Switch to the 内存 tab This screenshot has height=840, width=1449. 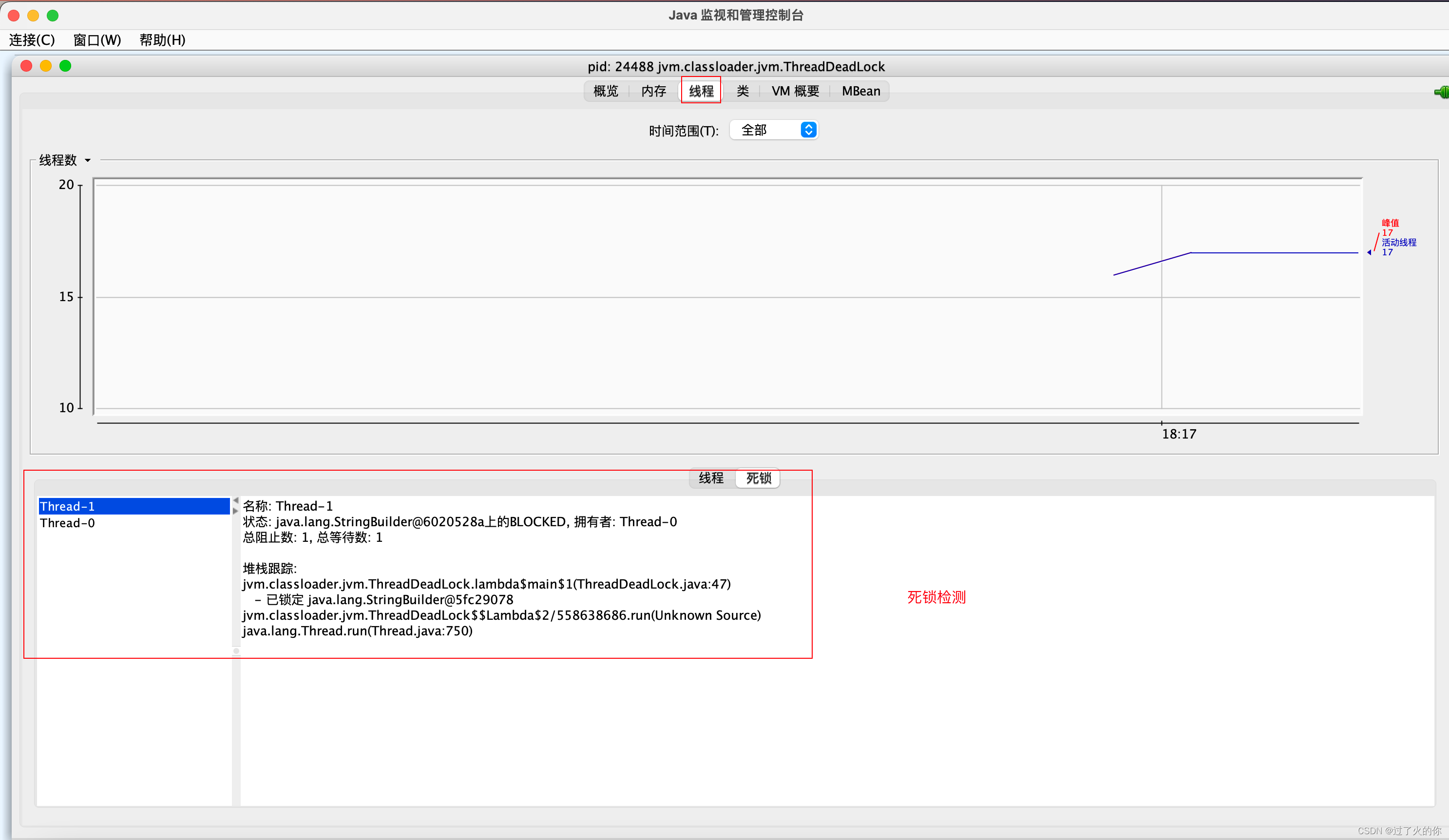tap(654, 91)
